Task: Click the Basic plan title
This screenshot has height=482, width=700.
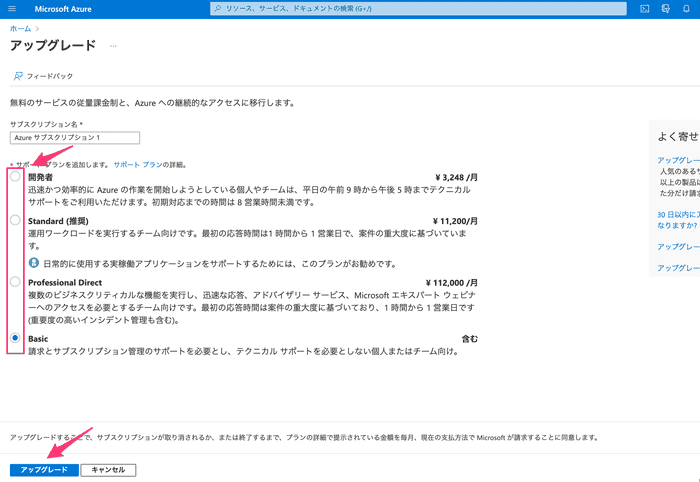Action: click(38, 339)
